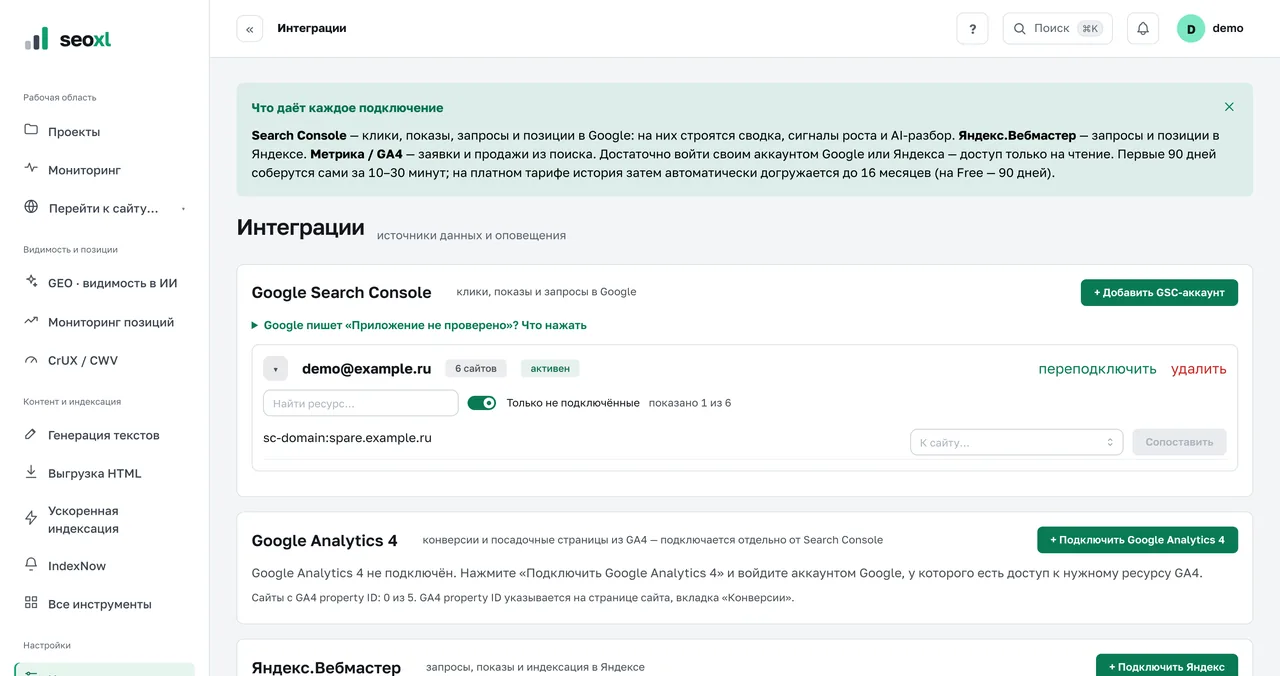The image size is (1280, 676).
Task: Click the grid icon beside Все инструменты
Action: pyautogui.click(x=31, y=603)
